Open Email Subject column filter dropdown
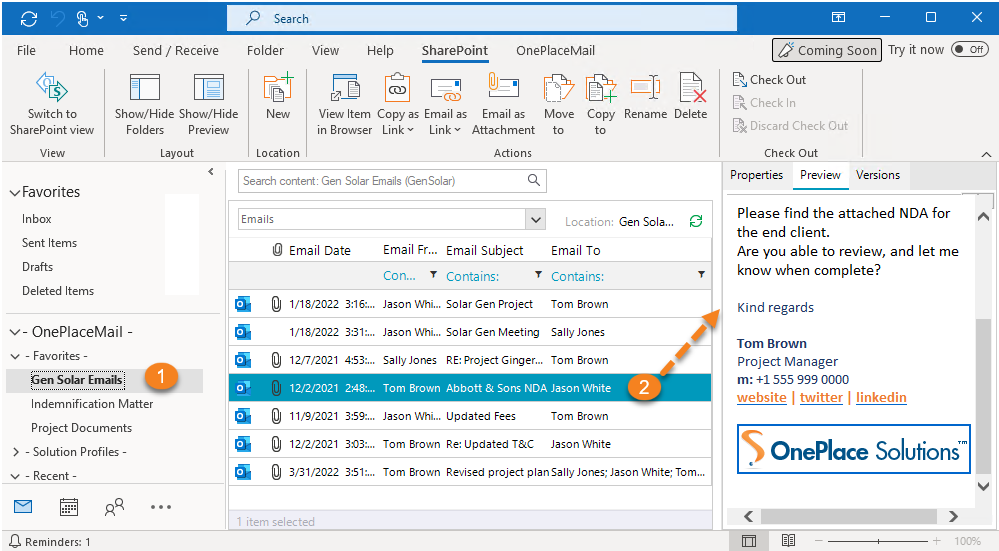 538,275
